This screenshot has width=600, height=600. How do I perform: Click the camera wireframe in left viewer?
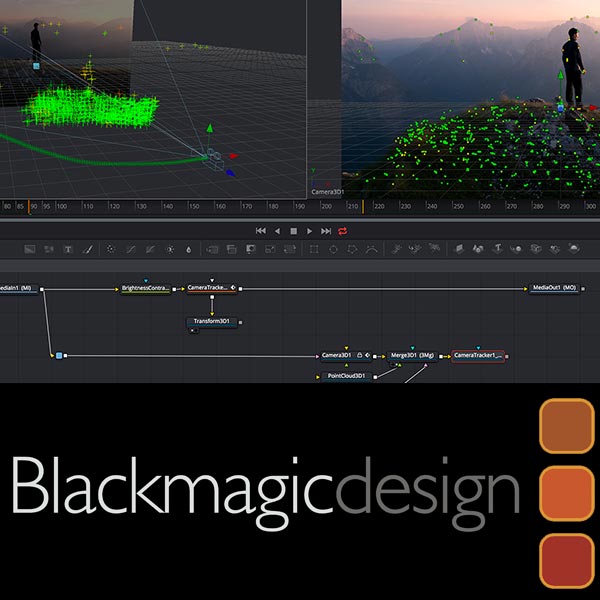pos(215,161)
